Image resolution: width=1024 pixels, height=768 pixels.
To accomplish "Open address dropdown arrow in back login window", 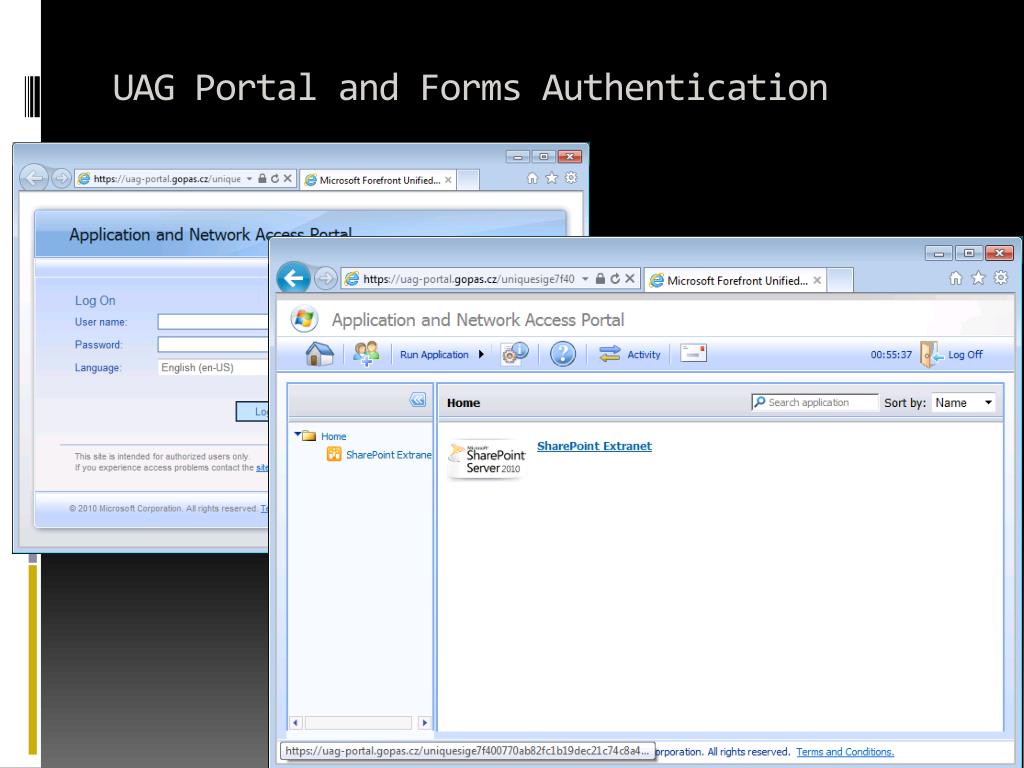I will coord(249,179).
